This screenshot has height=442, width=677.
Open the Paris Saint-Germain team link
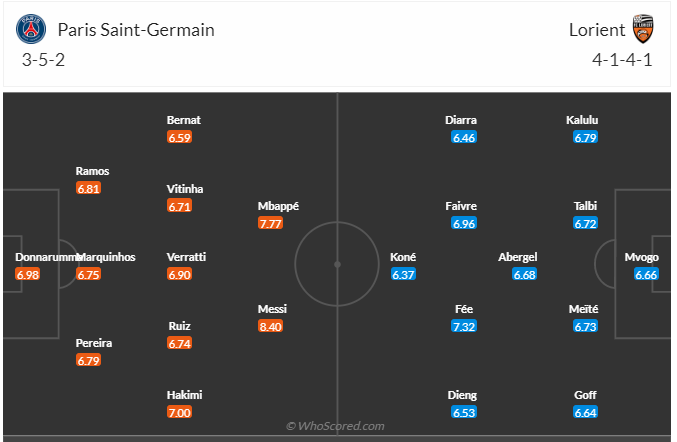pyautogui.click(x=136, y=30)
